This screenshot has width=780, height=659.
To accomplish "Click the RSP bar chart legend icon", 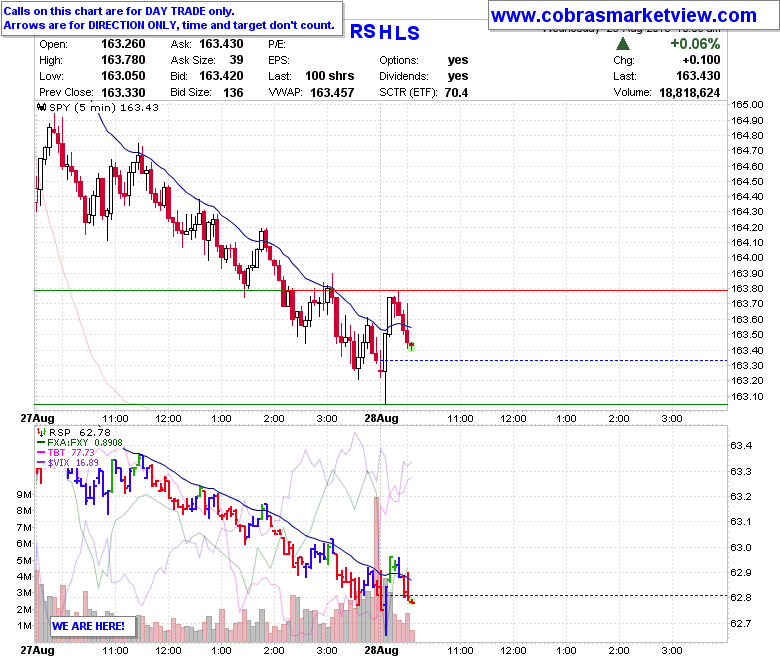I will click(42, 433).
